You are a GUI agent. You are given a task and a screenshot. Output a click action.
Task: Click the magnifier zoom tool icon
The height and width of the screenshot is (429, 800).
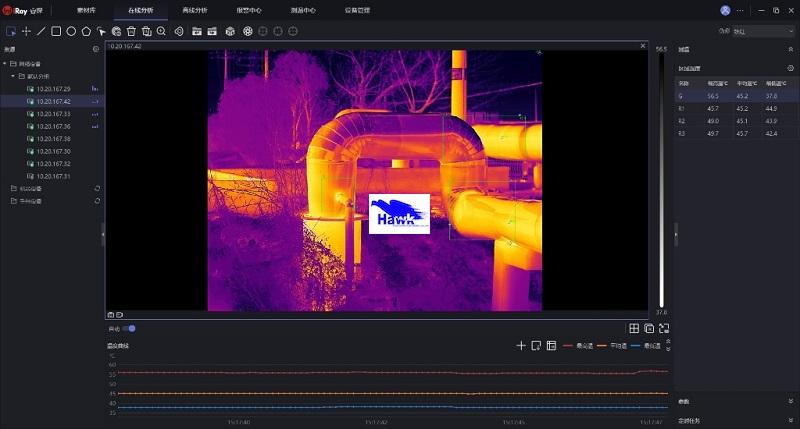click(161, 31)
